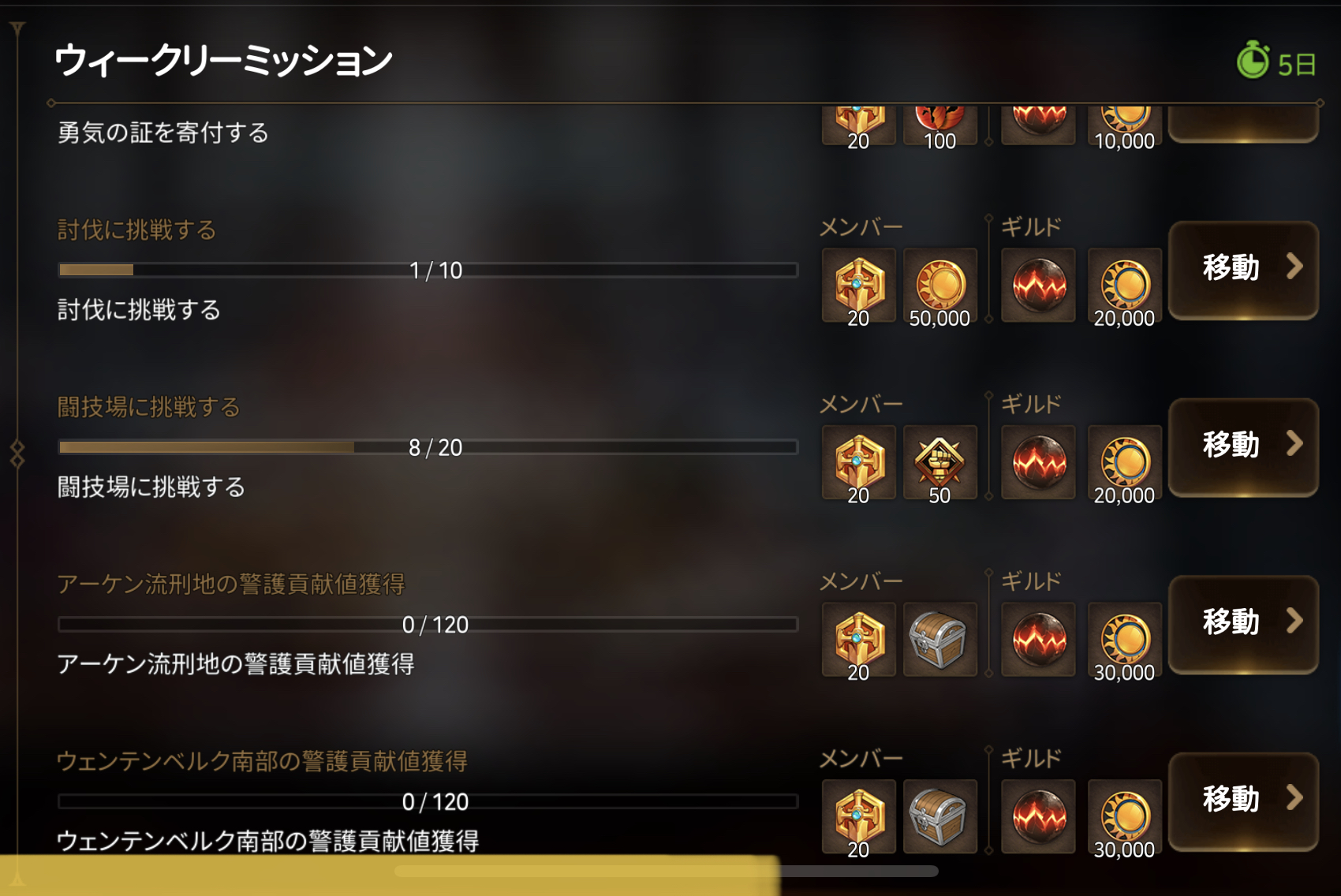1341x896 pixels.
Task: Tap the 勇気の証を寄付する mission text
Action: pos(163,133)
